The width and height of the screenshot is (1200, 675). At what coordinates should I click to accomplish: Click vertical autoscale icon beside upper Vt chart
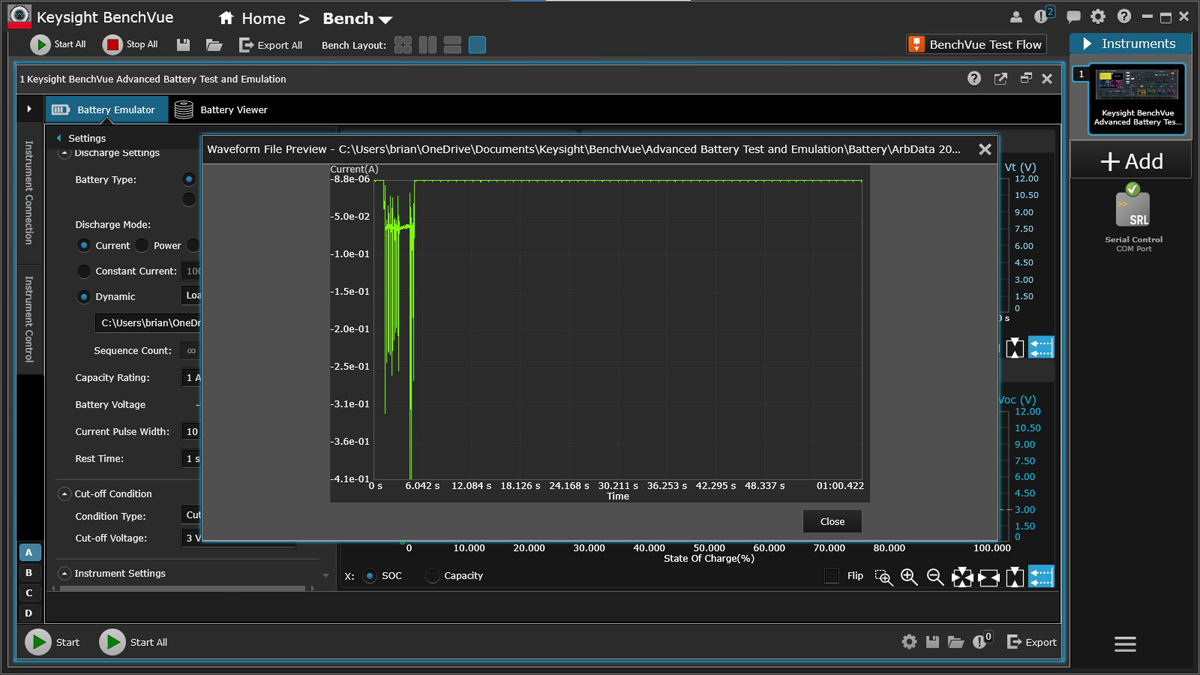click(x=1015, y=347)
